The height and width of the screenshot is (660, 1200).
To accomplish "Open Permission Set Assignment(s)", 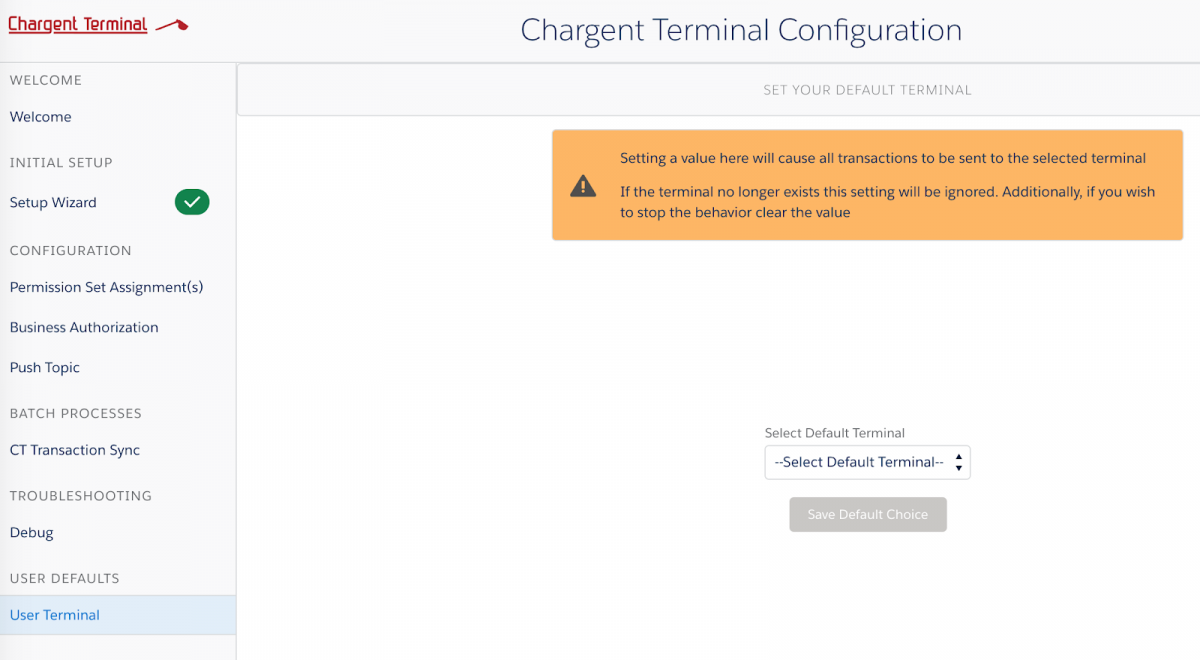I will click(106, 288).
